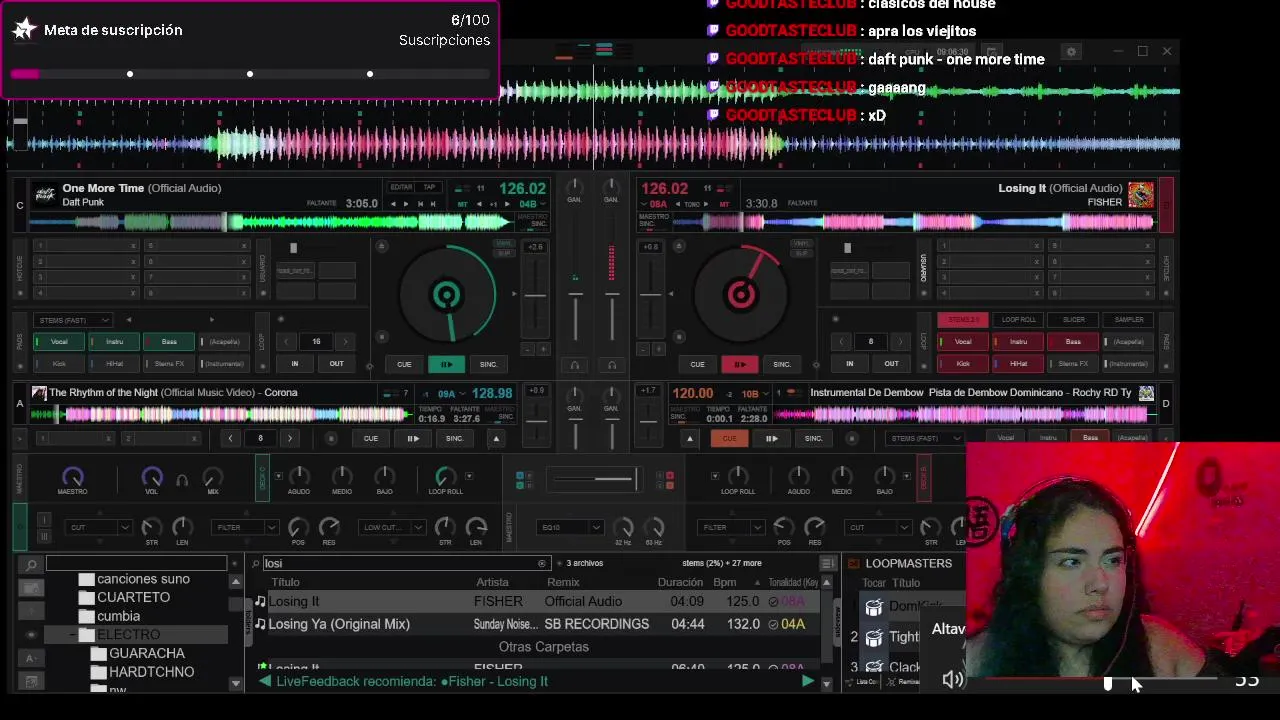Viewport: 1280px width, 720px height.
Task: Click the orange CUE on the Dembow deck
Action: (x=729, y=438)
